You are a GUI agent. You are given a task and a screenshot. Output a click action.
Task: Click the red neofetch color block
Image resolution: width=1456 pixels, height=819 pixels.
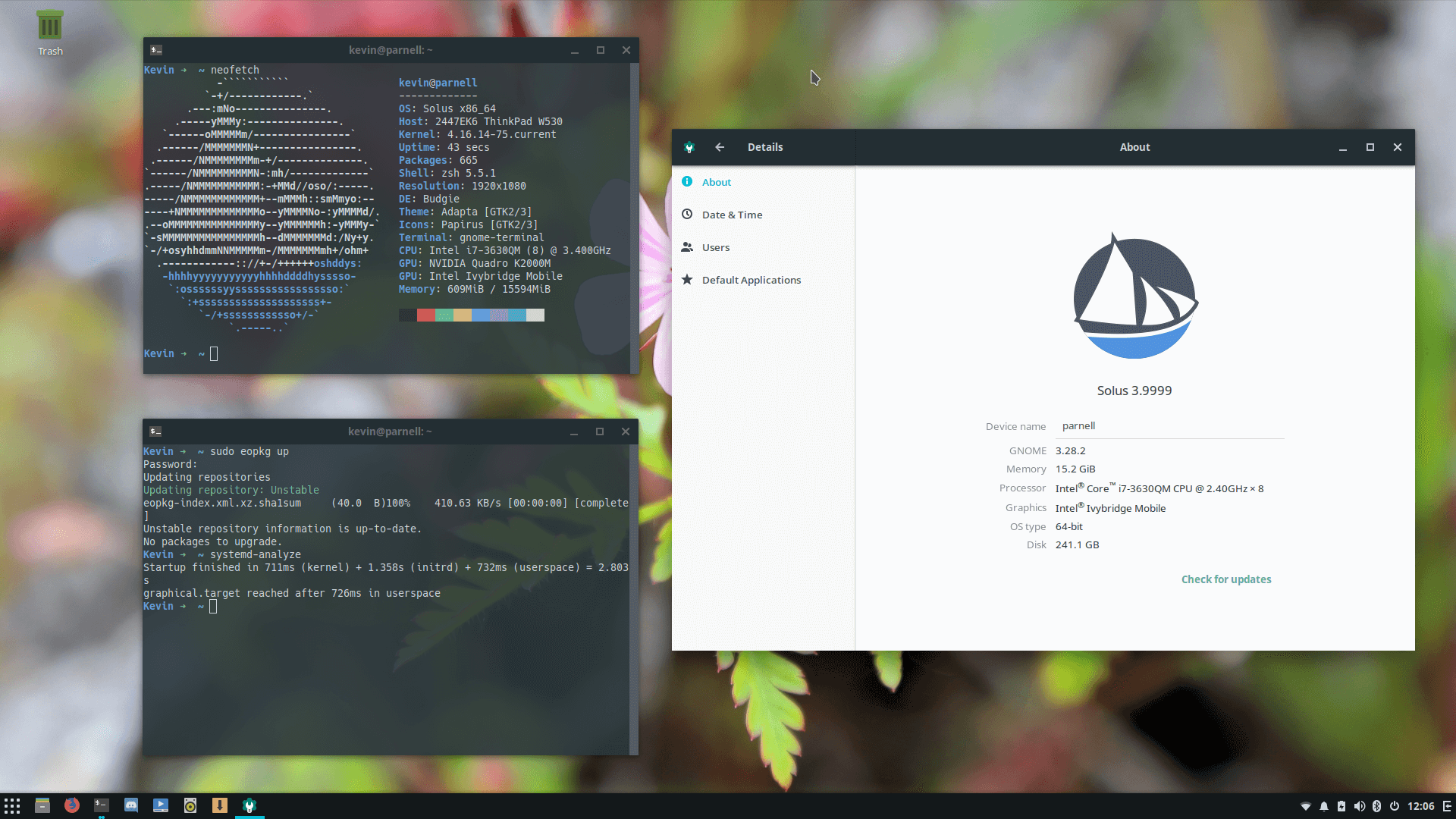(426, 315)
